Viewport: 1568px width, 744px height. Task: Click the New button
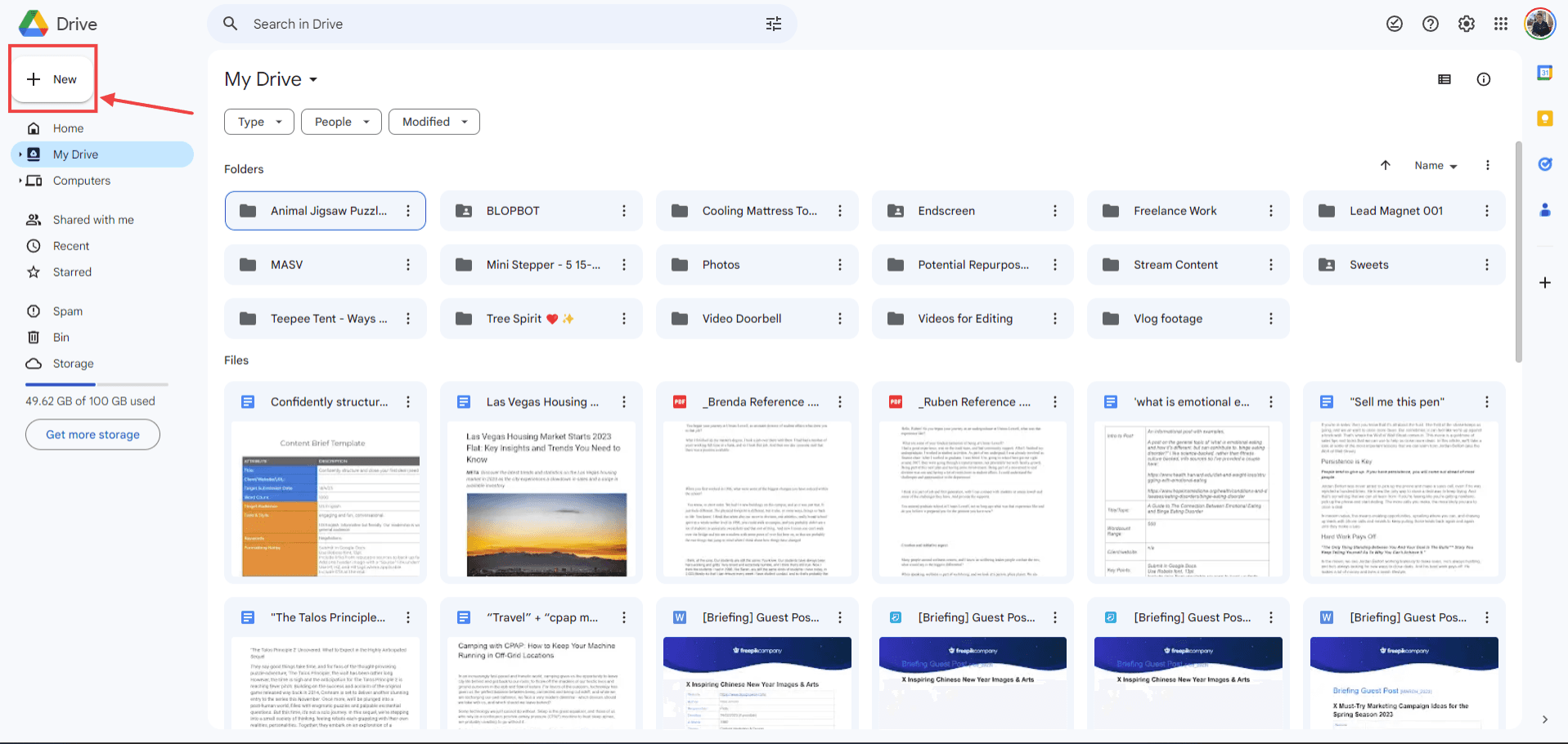click(53, 79)
